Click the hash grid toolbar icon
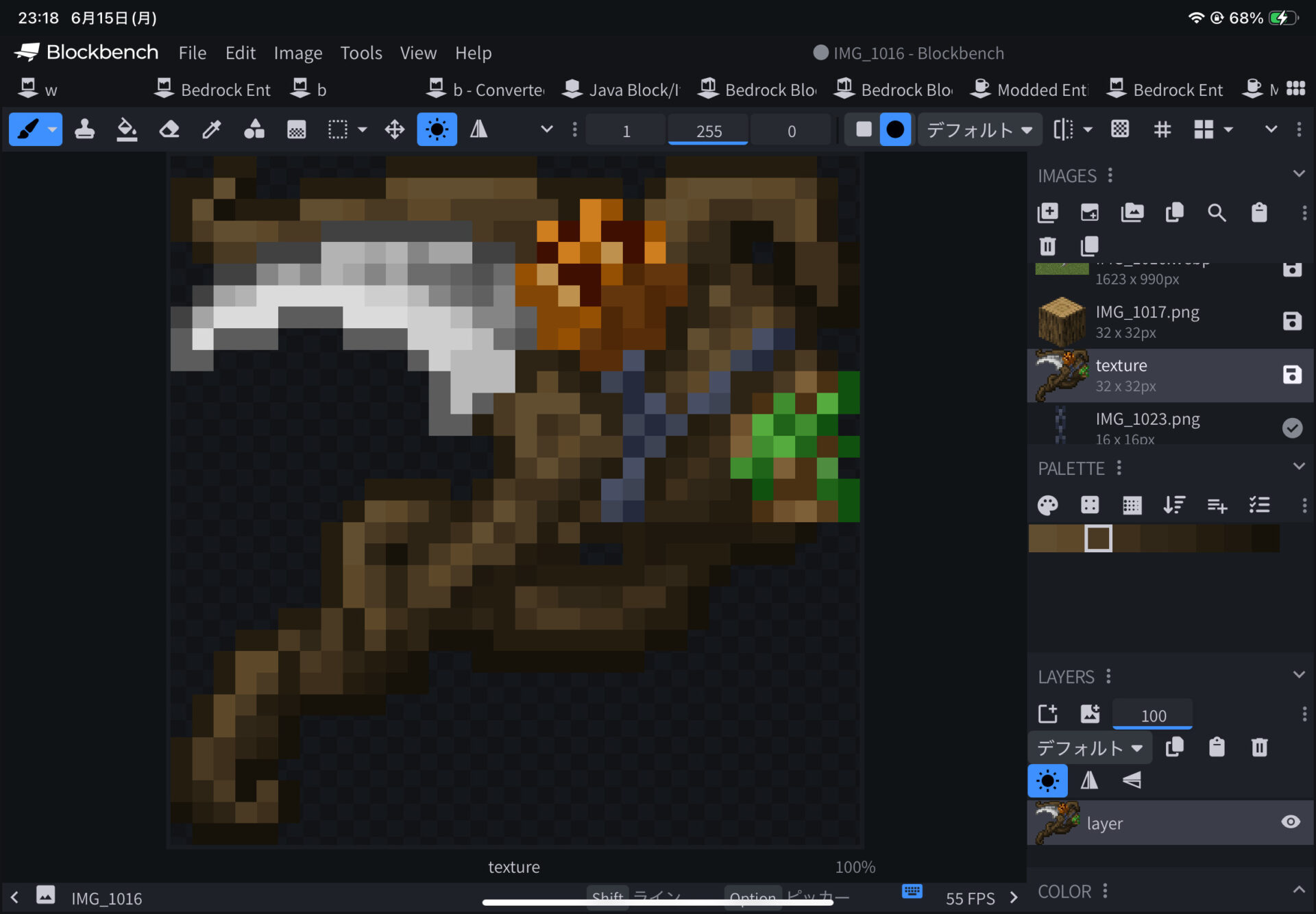Viewport: 1316px width, 914px height. coord(1162,129)
